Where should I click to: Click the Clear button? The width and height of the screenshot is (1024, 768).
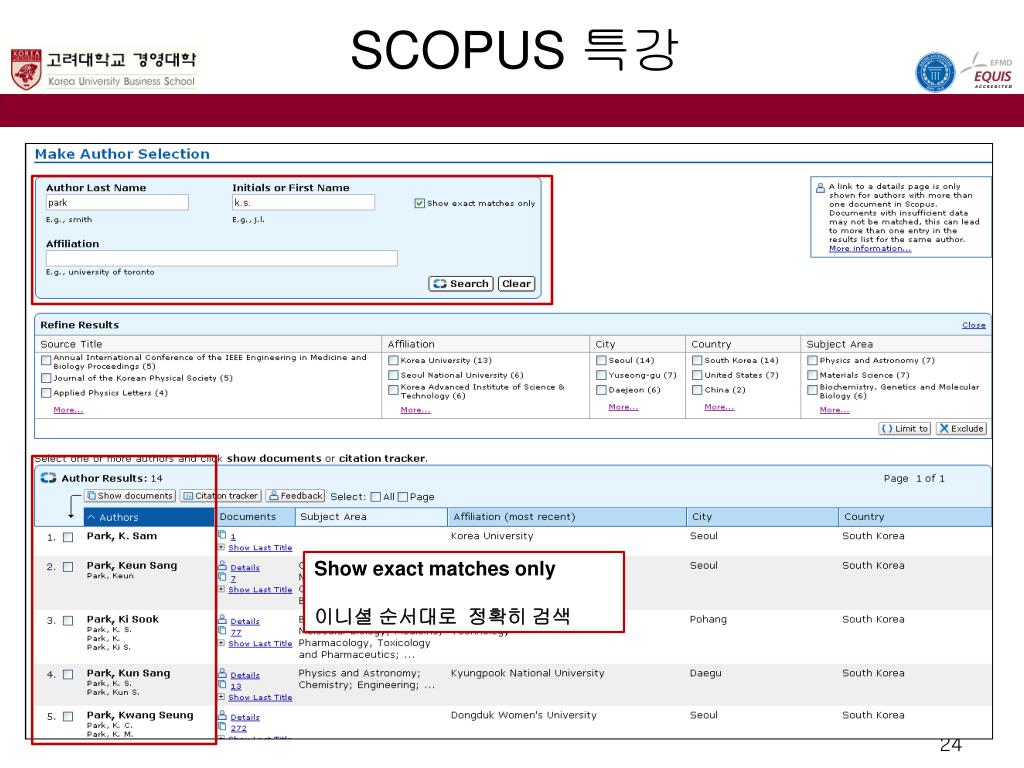click(516, 284)
